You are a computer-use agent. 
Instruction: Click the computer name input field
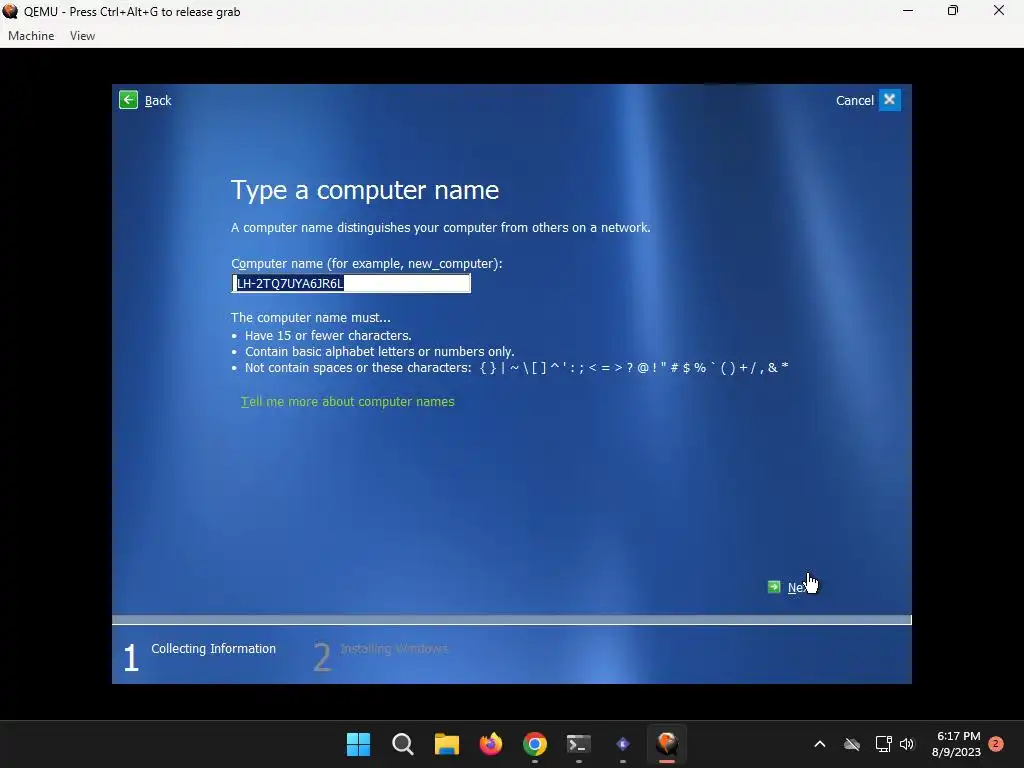[351, 283]
